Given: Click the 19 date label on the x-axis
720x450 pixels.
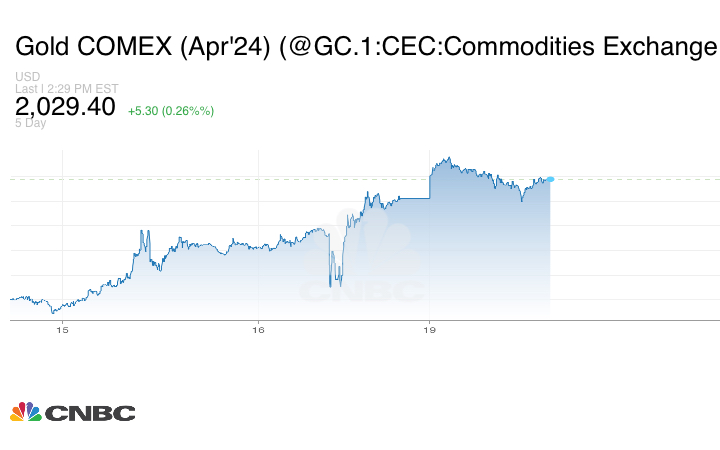Looking at the screenshot, I should coord(429,329).
